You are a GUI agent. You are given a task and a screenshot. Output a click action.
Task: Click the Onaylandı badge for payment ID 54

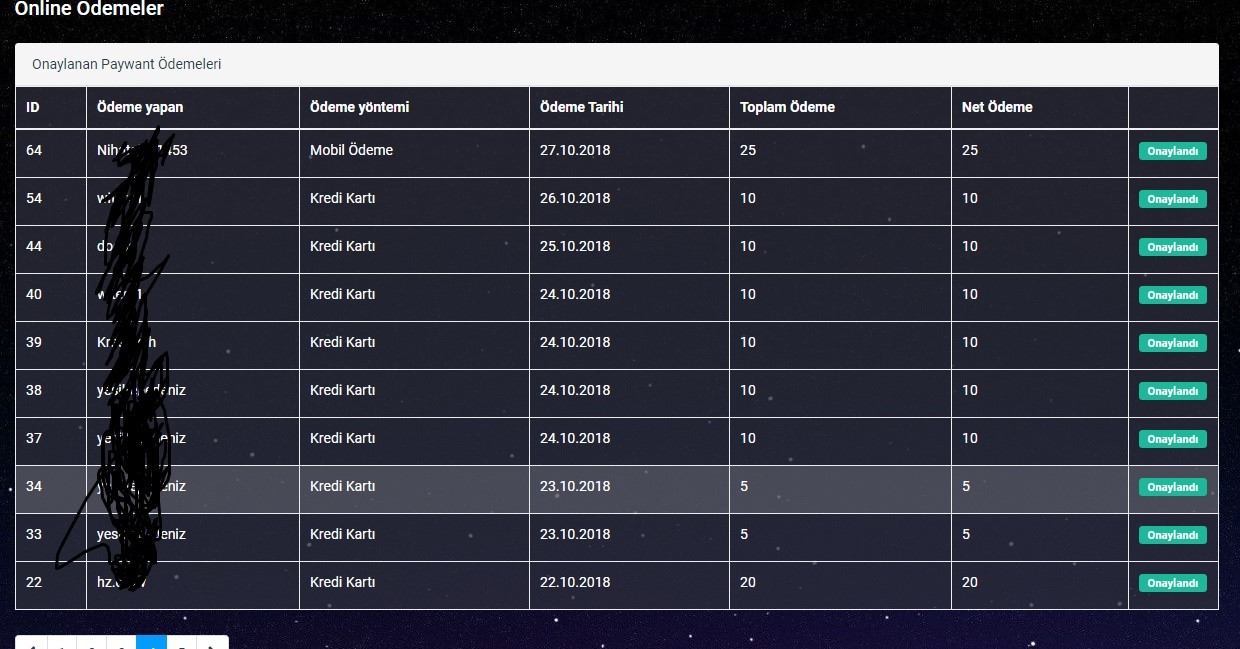pos(1172,199)
